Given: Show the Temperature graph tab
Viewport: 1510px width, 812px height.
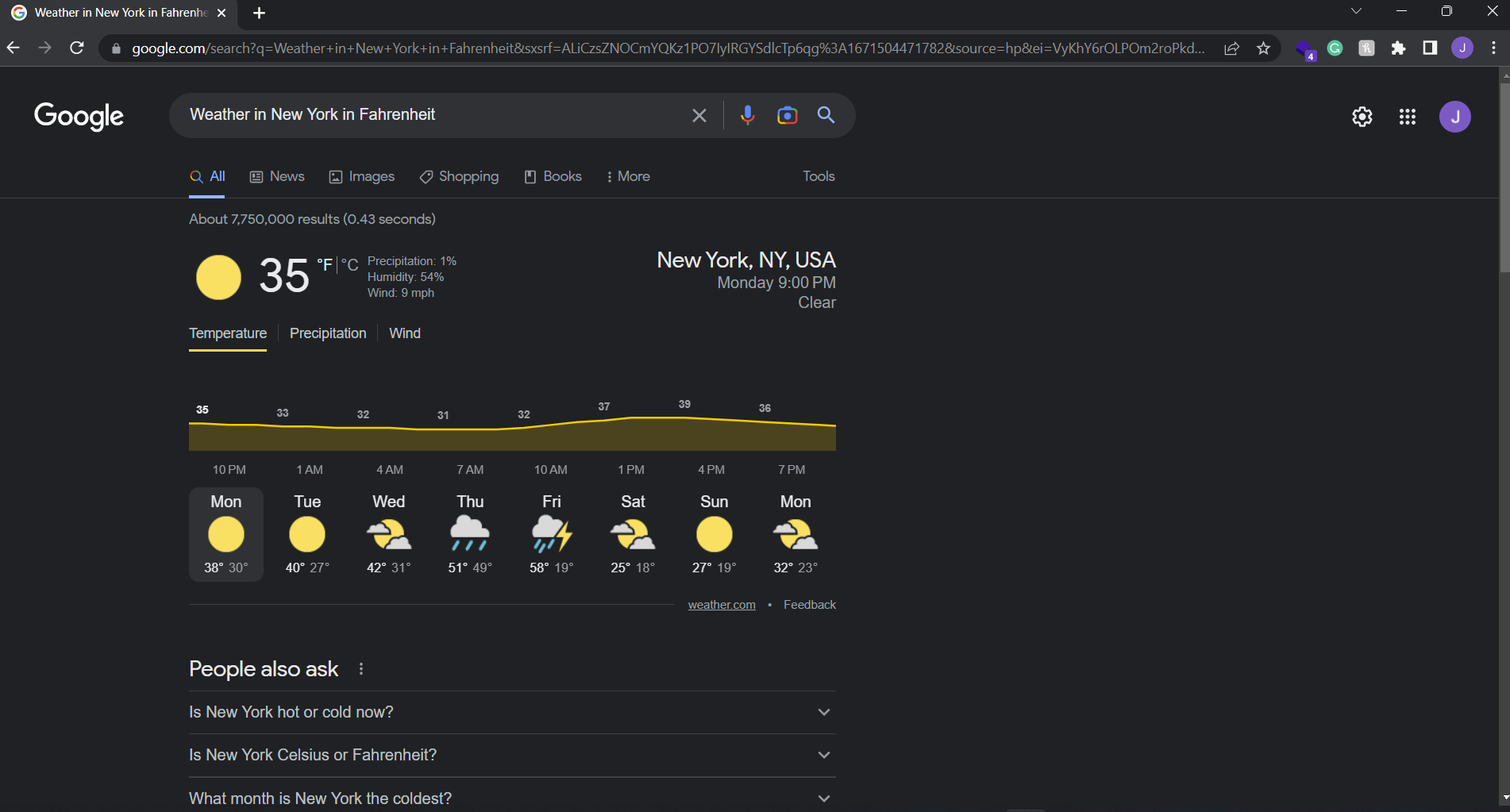Looking at the screenshot, I should pyautogui.click(x=228, y=333).
